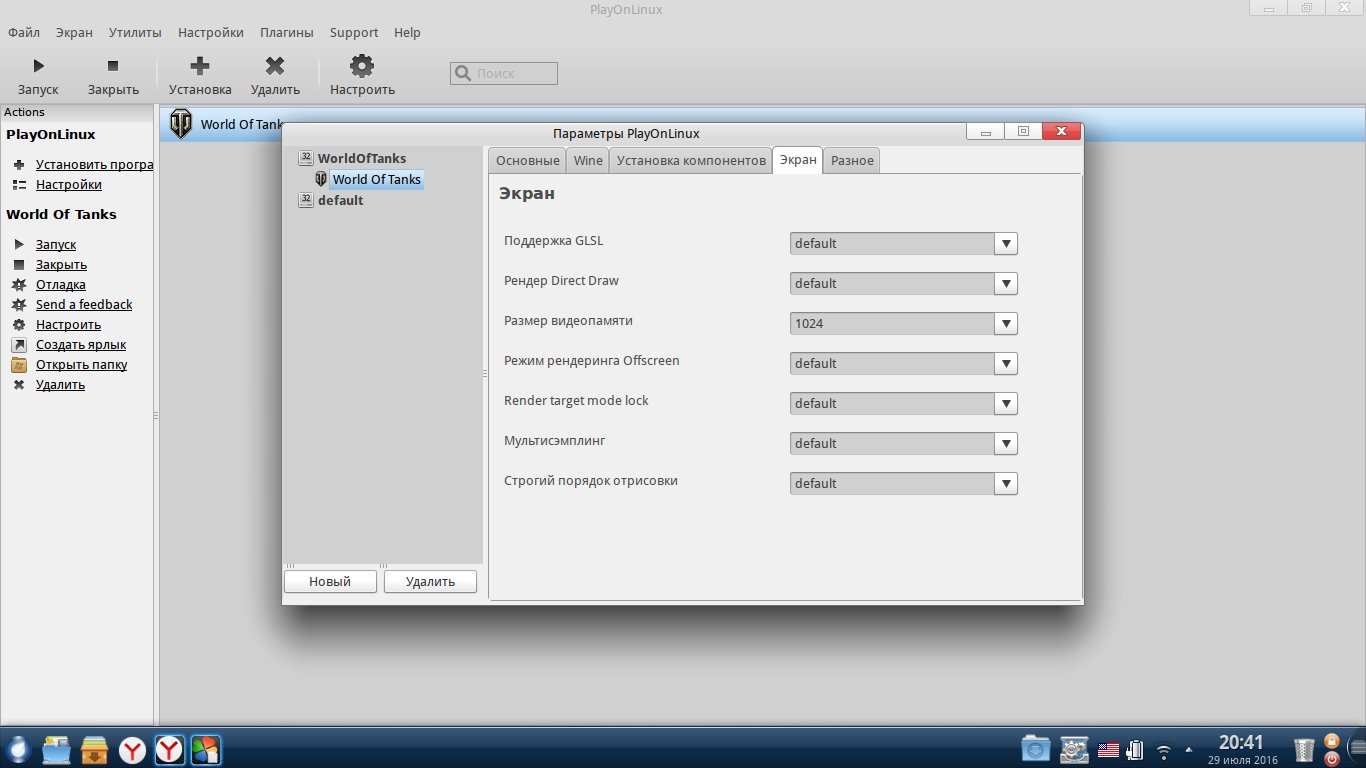Switch to the Установка компонентов tab
Screen dimensions: 1366x768
(691, 161)
